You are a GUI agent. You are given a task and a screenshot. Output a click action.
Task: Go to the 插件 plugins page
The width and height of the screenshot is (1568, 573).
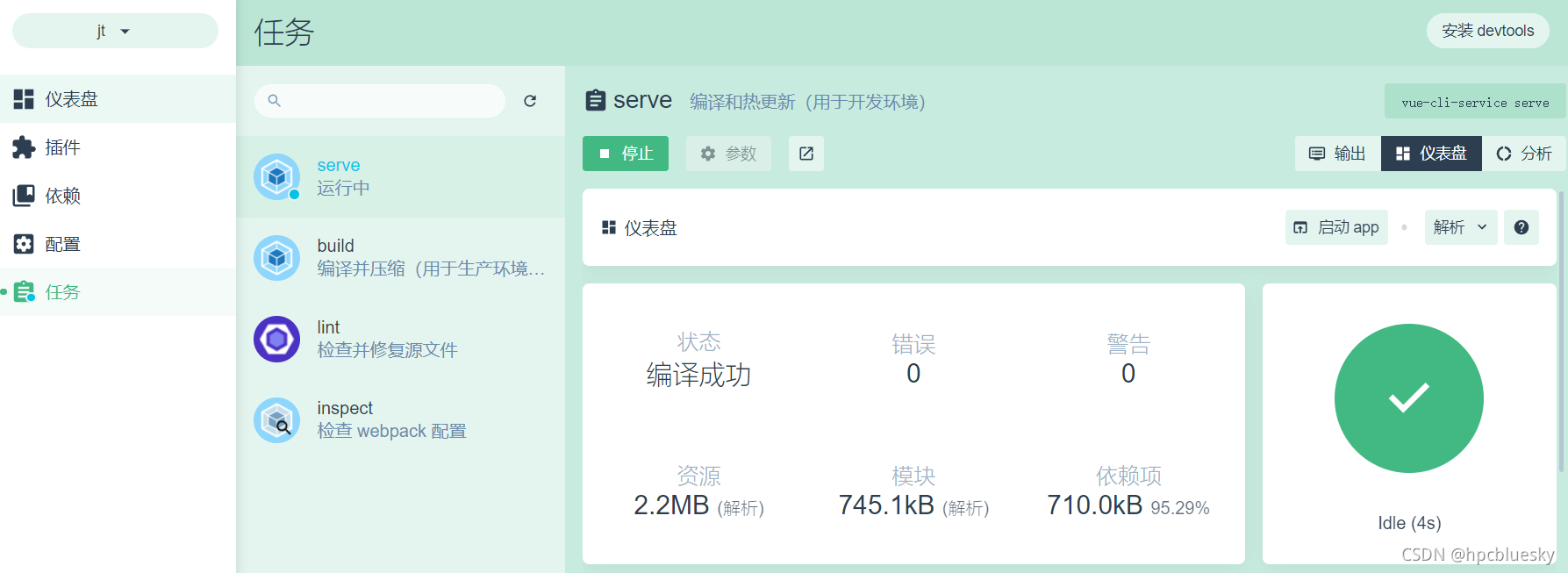tap(118, 147)
